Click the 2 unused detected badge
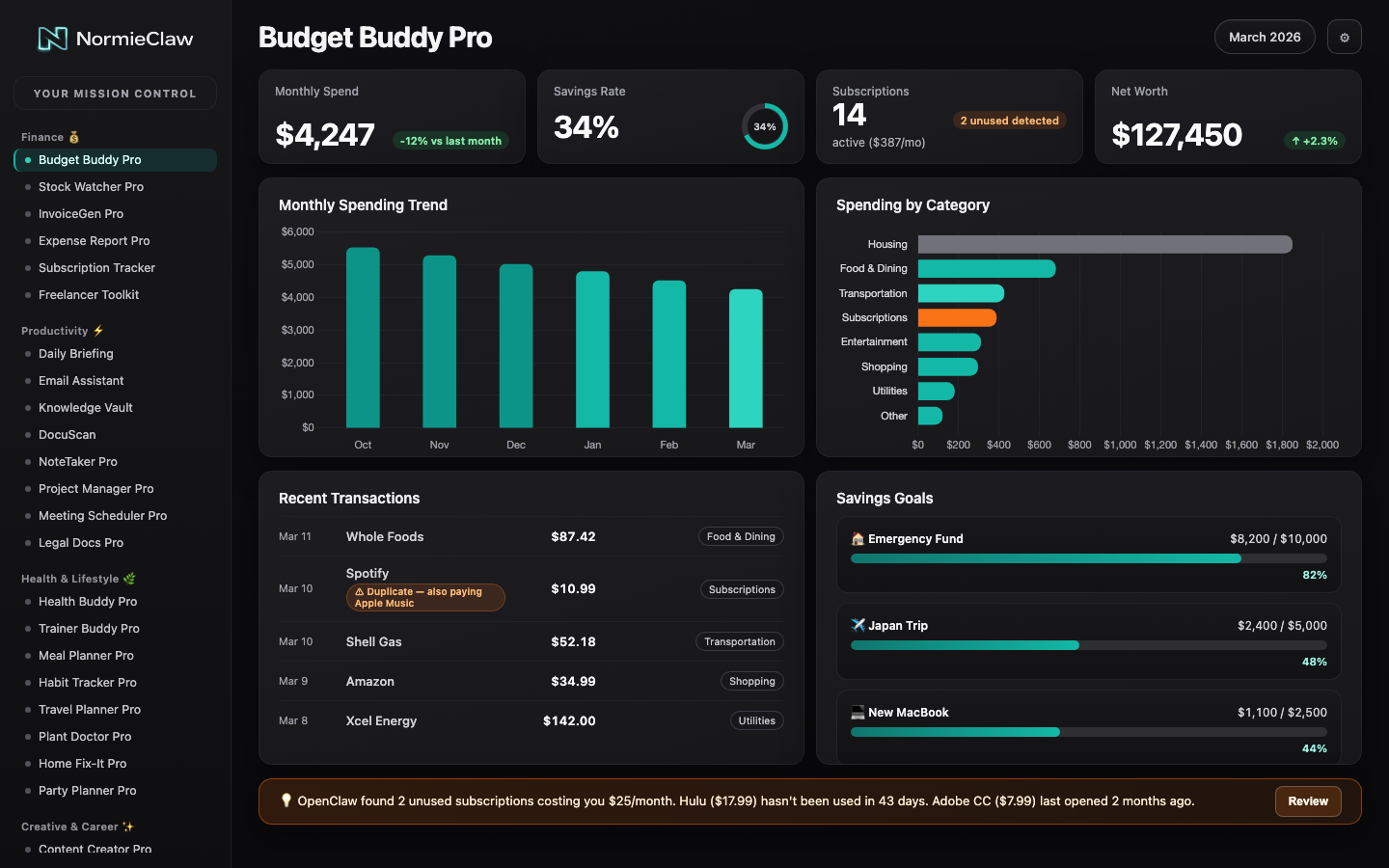 (x=1009, y=121)
